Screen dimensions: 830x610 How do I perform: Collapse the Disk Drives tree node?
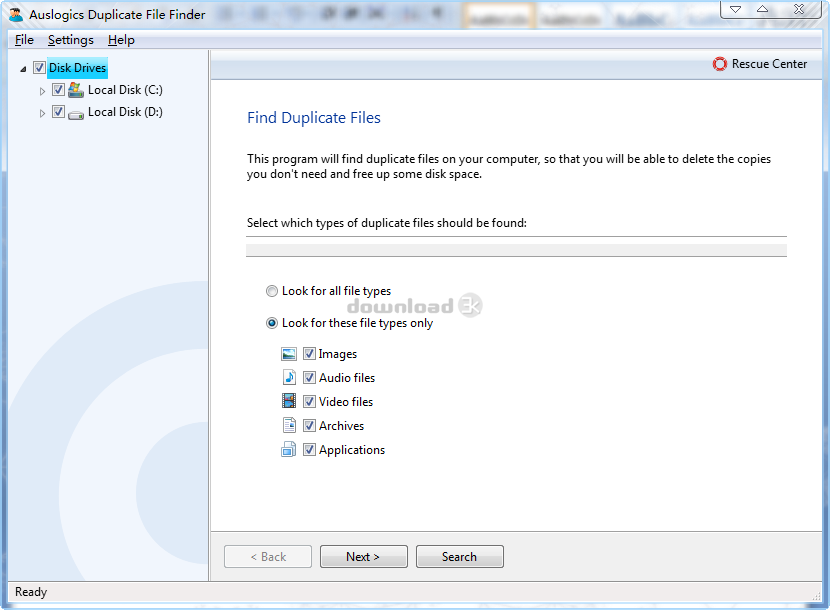tap(23, 69)
